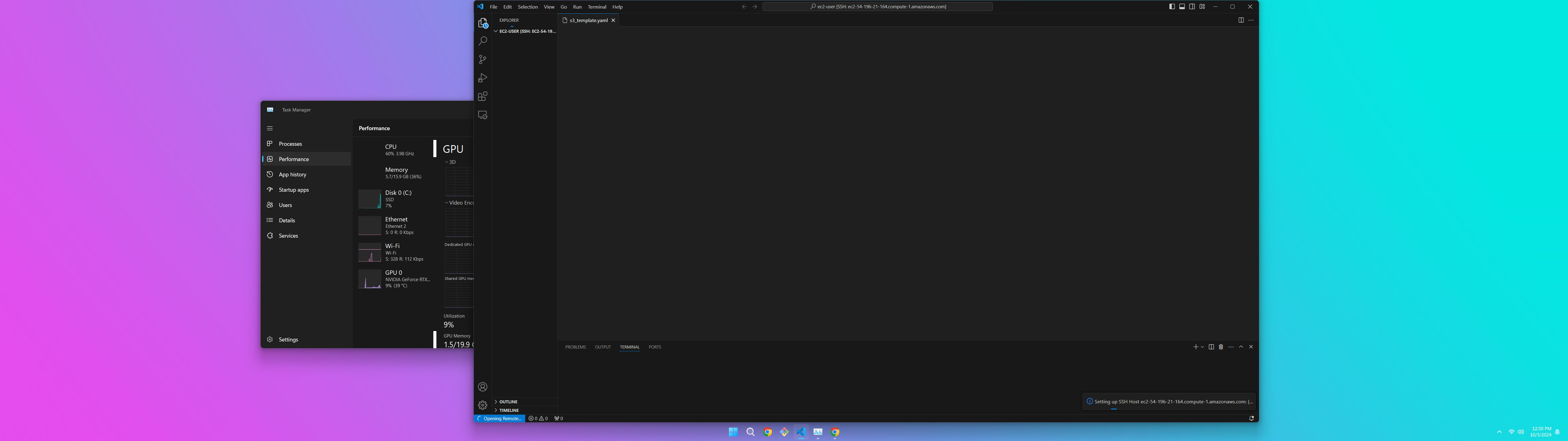Toggle the primary side bar visibility
The width and height of the screenshot is (1568, 441).
pos(1172,7)
